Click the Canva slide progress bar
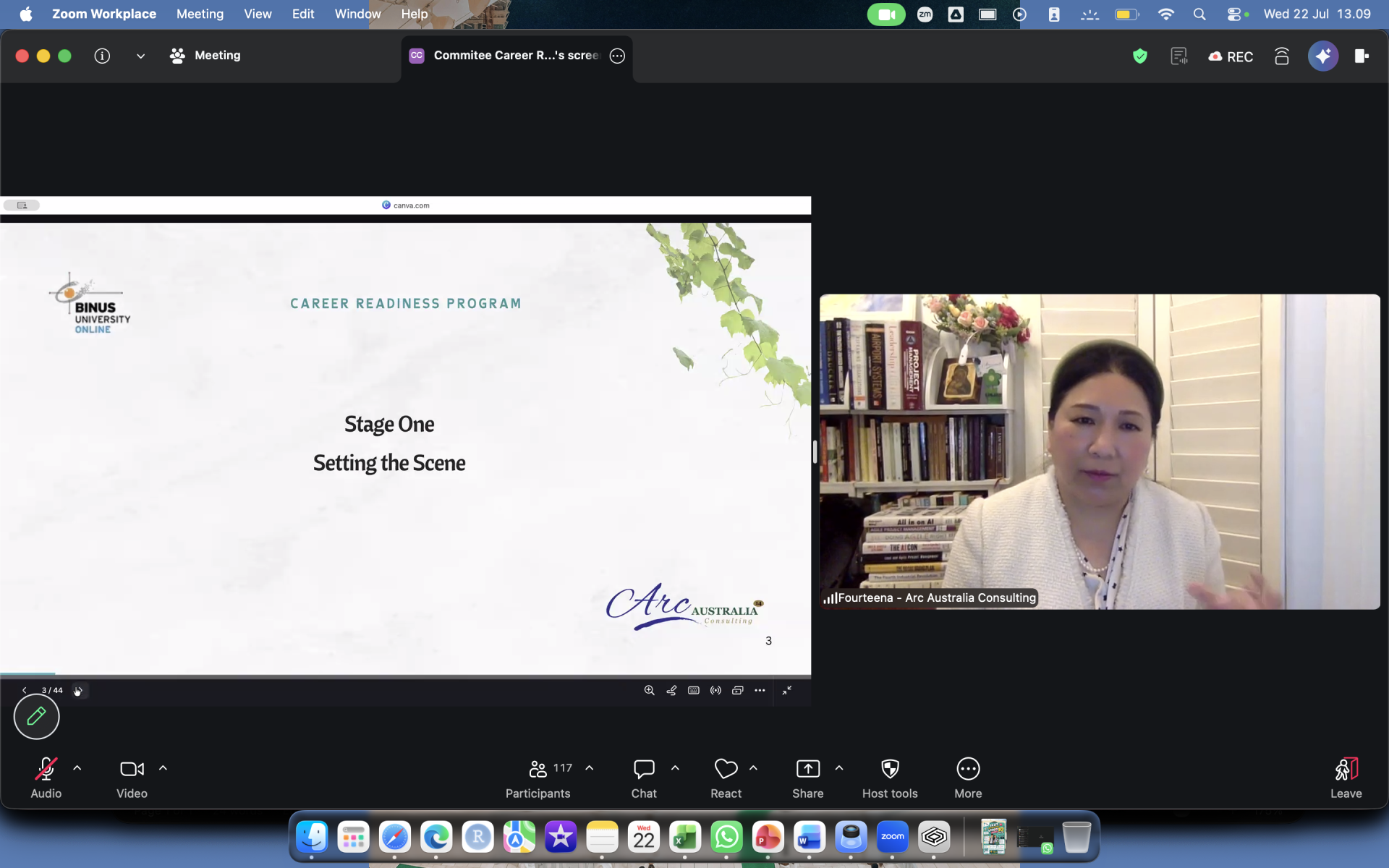This screenshot has height=868, width=1389. point(405,675)
